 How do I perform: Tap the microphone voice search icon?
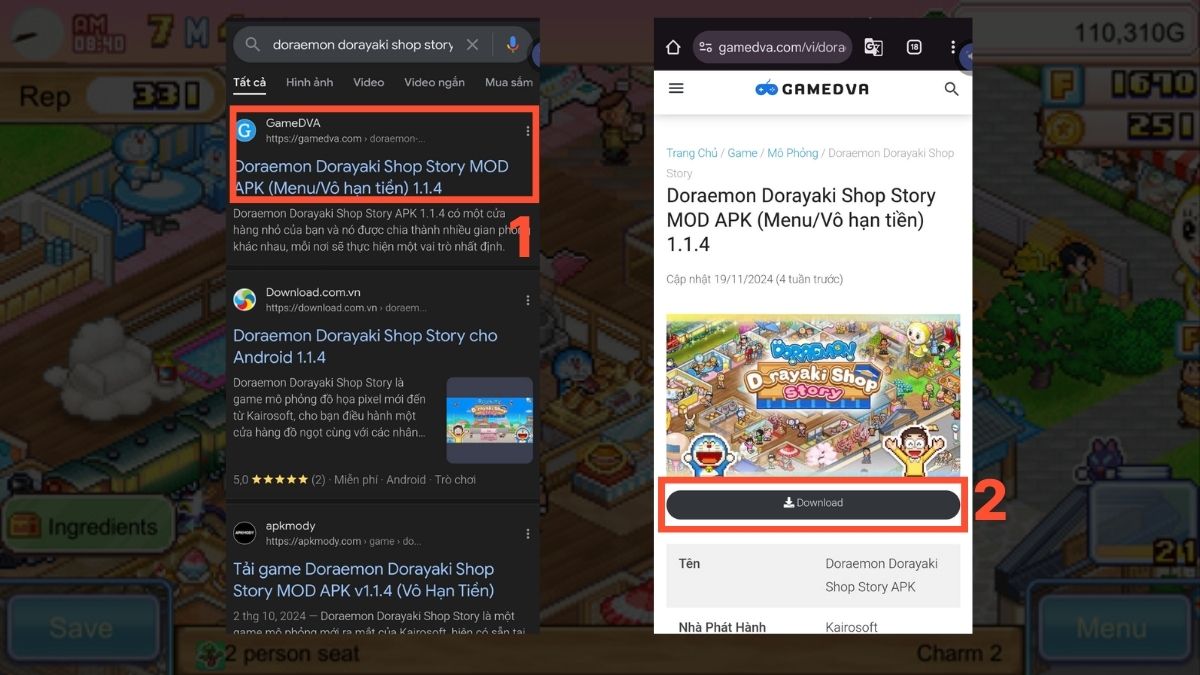[x=512, y=45]
